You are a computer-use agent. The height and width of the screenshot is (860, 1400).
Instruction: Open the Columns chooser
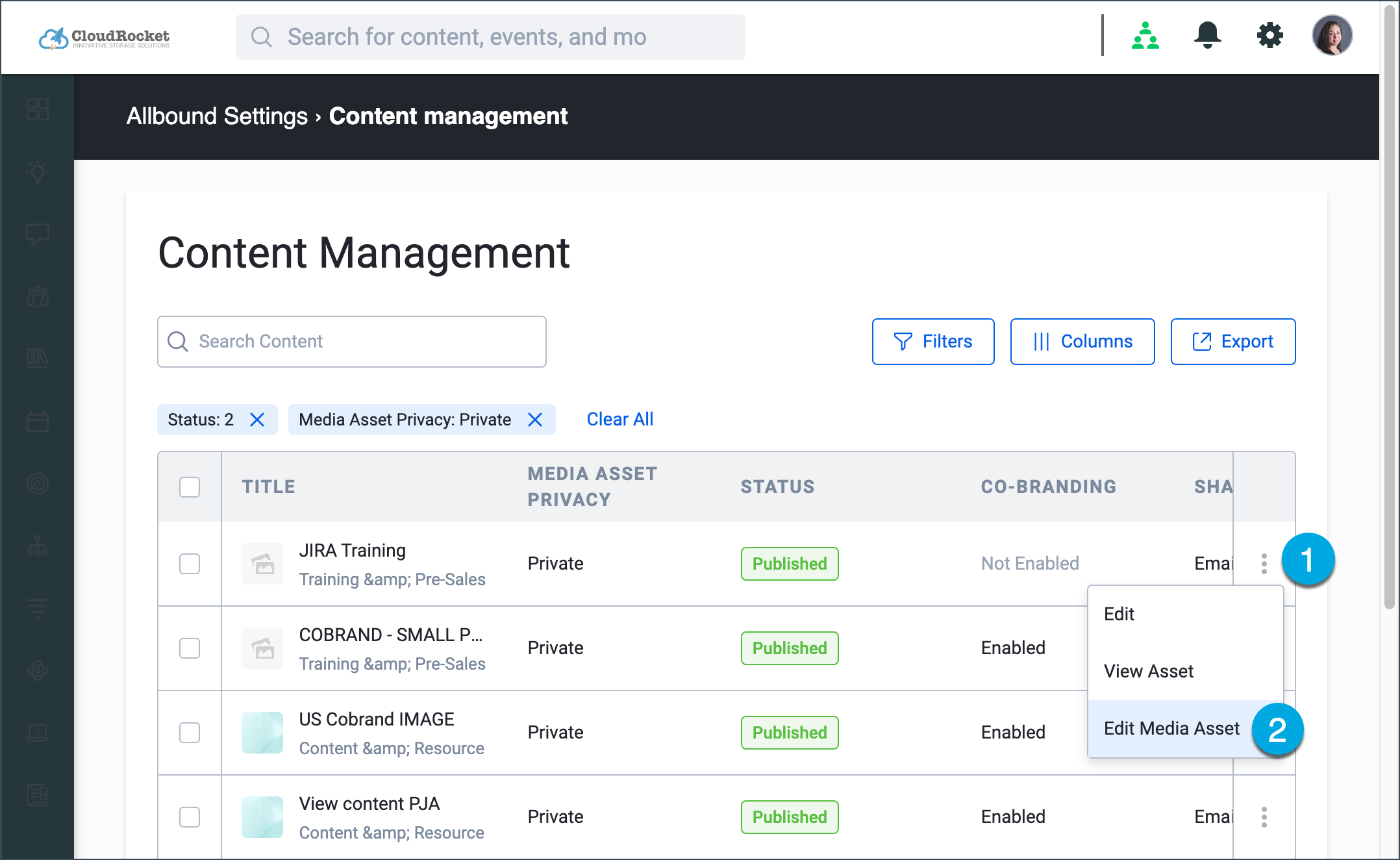tap(1082, 342)
